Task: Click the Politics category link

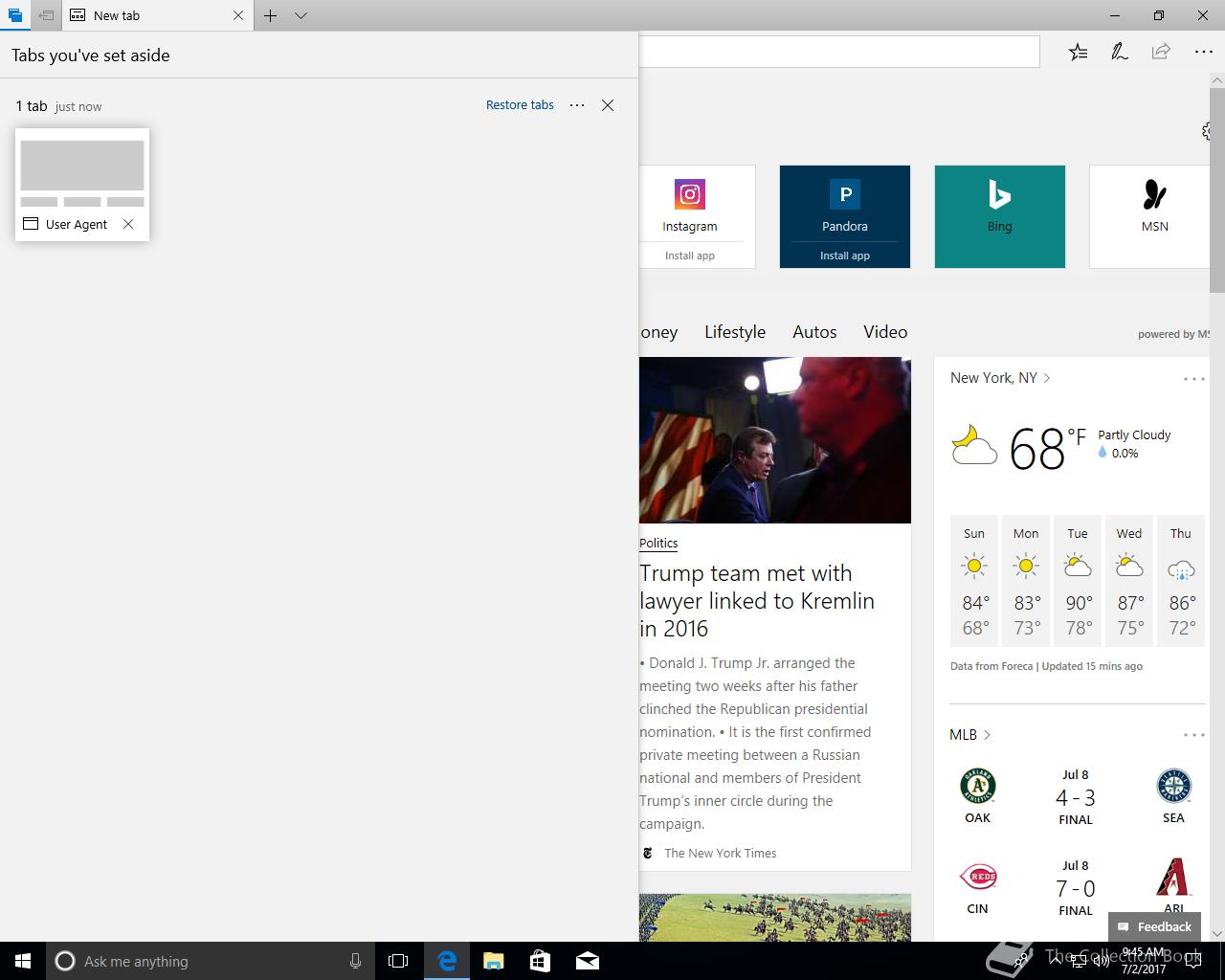Action: [x=658, y=543]
